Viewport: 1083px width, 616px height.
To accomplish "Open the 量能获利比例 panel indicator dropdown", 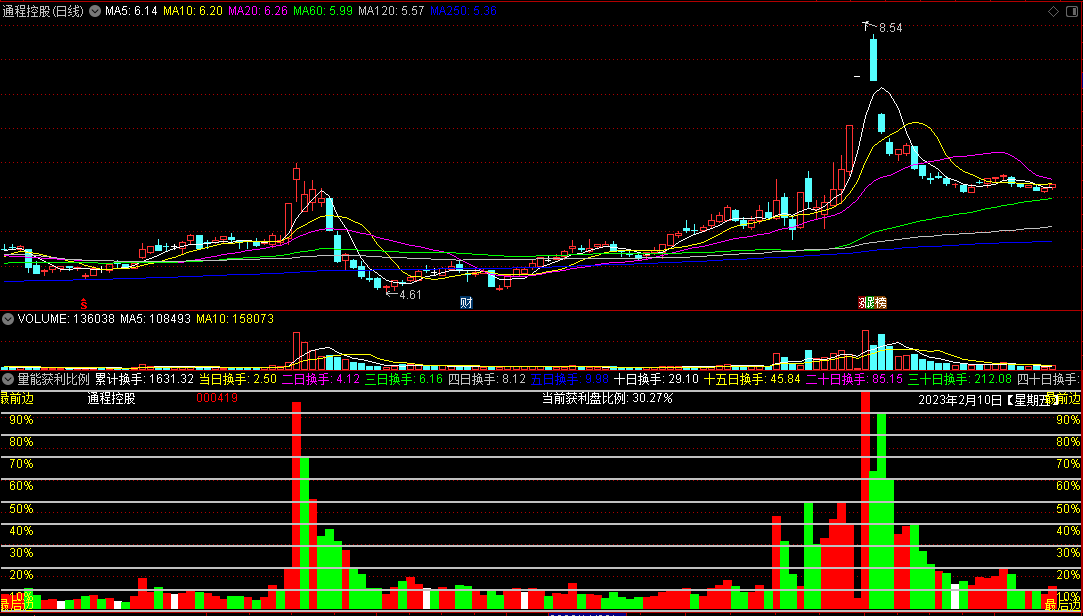I will [x=8, y=379].
